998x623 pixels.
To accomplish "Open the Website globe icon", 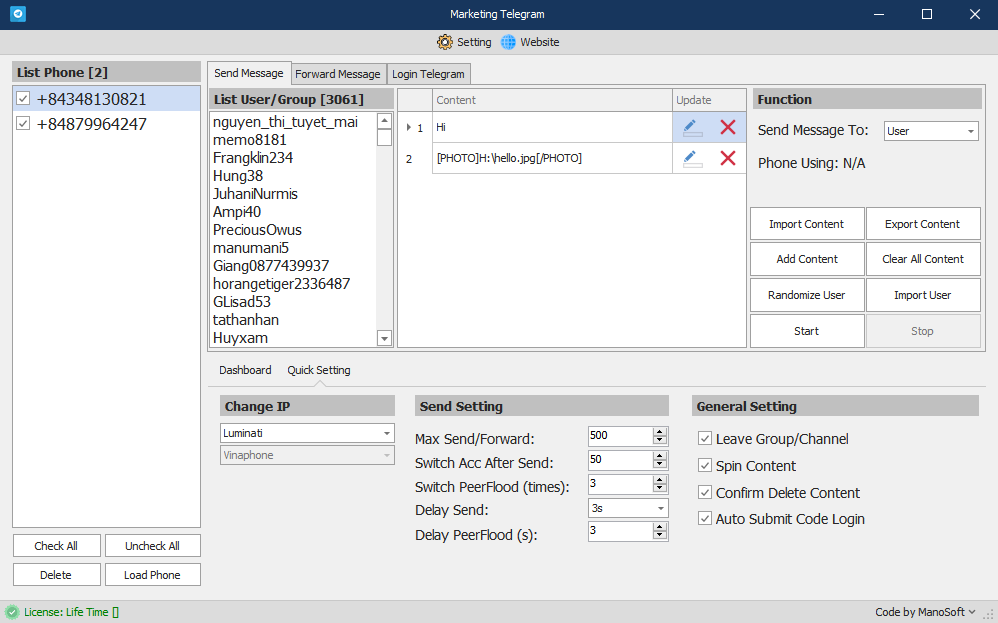I will tap(509, 42).
